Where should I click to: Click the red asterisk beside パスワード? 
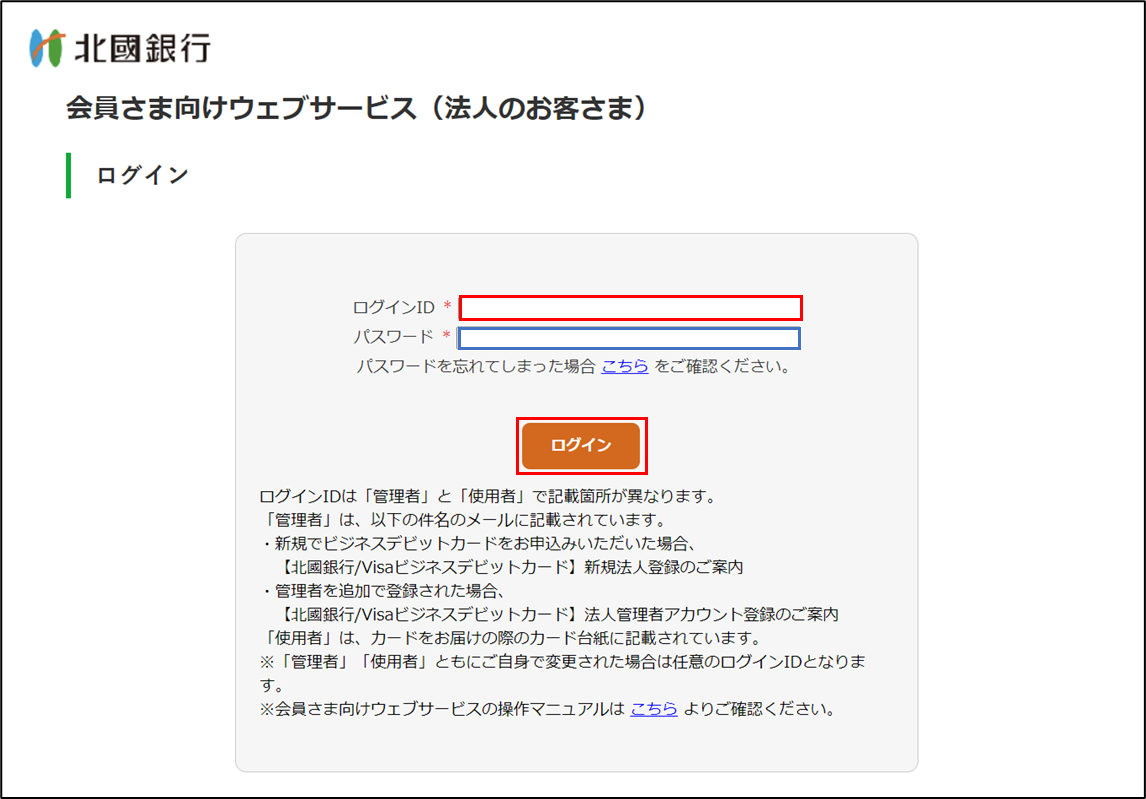447,337
